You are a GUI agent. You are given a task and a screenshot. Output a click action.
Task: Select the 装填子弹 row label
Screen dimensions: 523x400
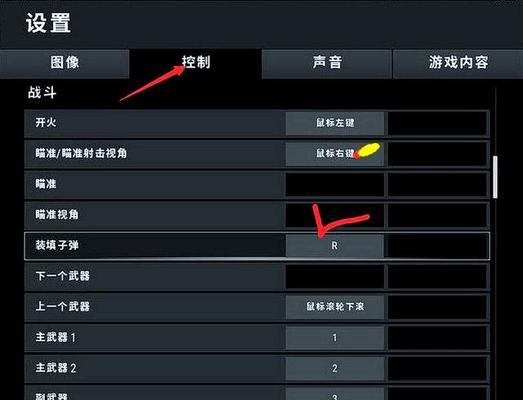57,246
